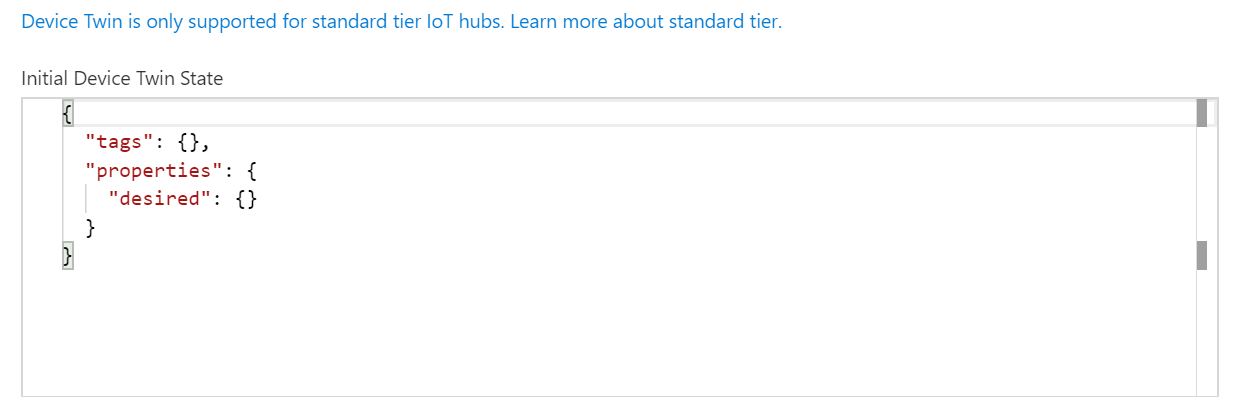Click the lower gray marker on scrollbar
This screenshot has height=415, width=1236.
click(x=1202, y=255)
